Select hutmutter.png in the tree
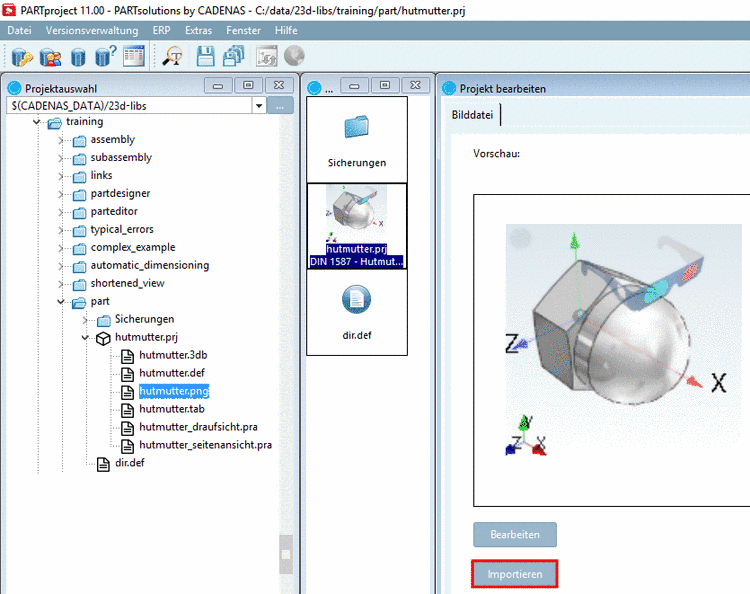The image size is (750, 594). pyautogui.click(x=174, y=391)
